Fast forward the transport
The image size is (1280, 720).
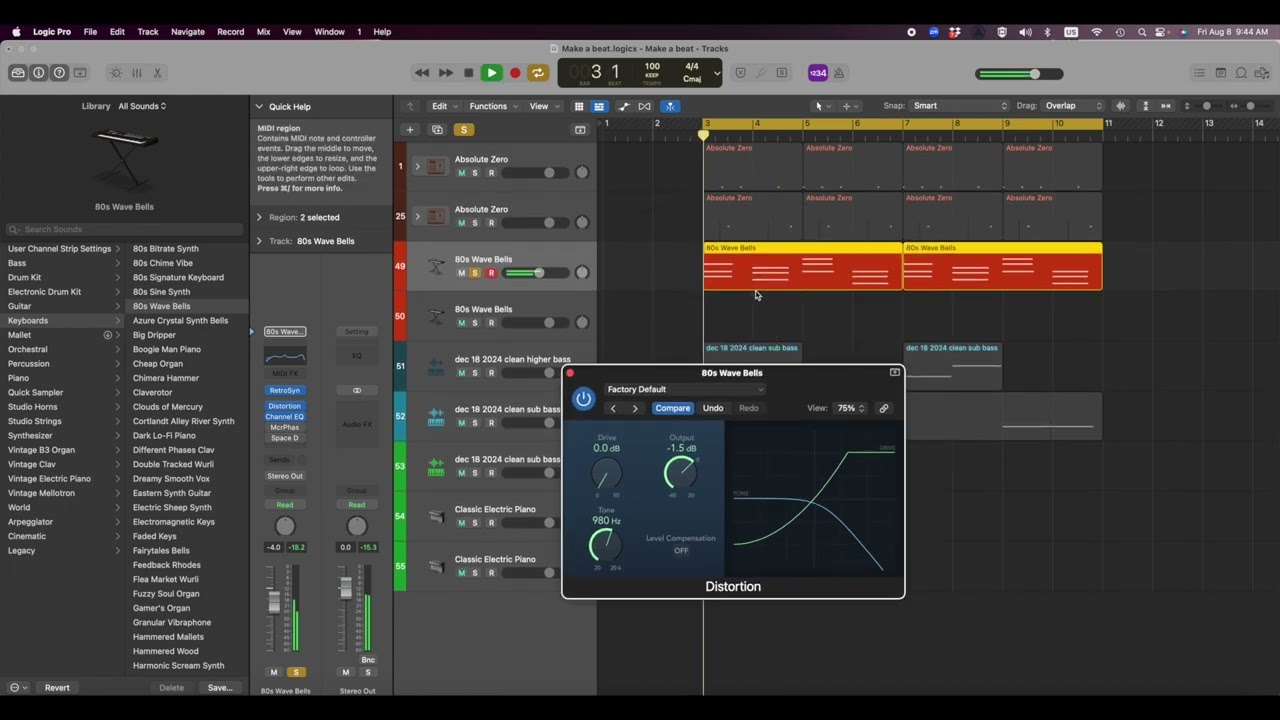[445, 73]
